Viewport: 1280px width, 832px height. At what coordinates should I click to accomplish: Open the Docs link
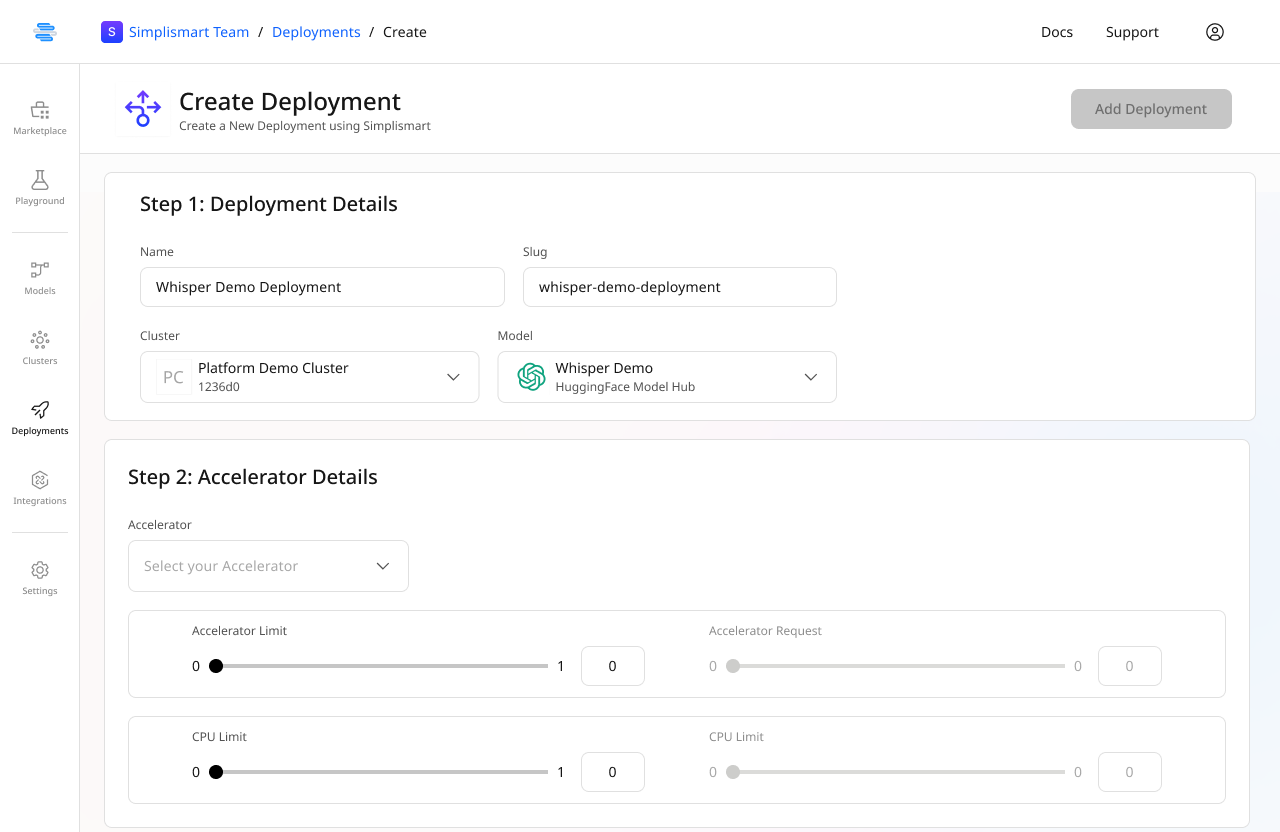[1057, 32]
